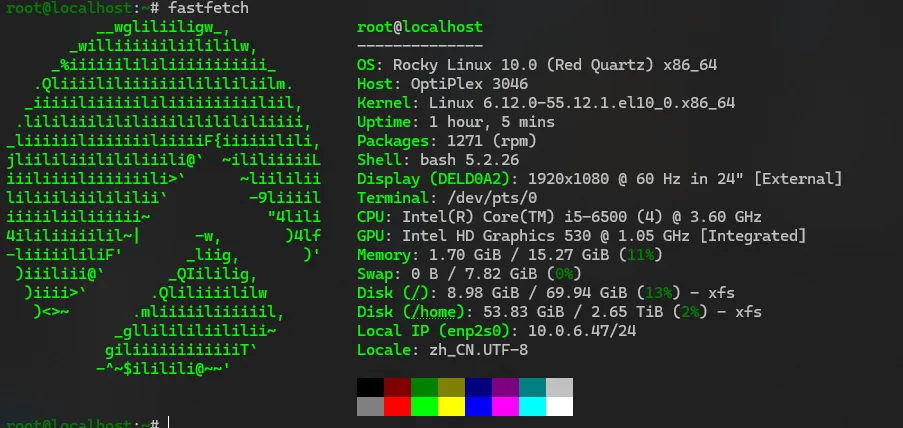Viewport: 903px width, 428px height.
Task: Click the medium gray color block
Action: [370, 406]
